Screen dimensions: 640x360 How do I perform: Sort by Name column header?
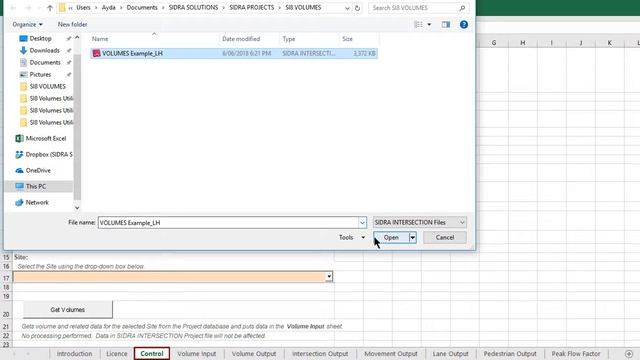100,39
